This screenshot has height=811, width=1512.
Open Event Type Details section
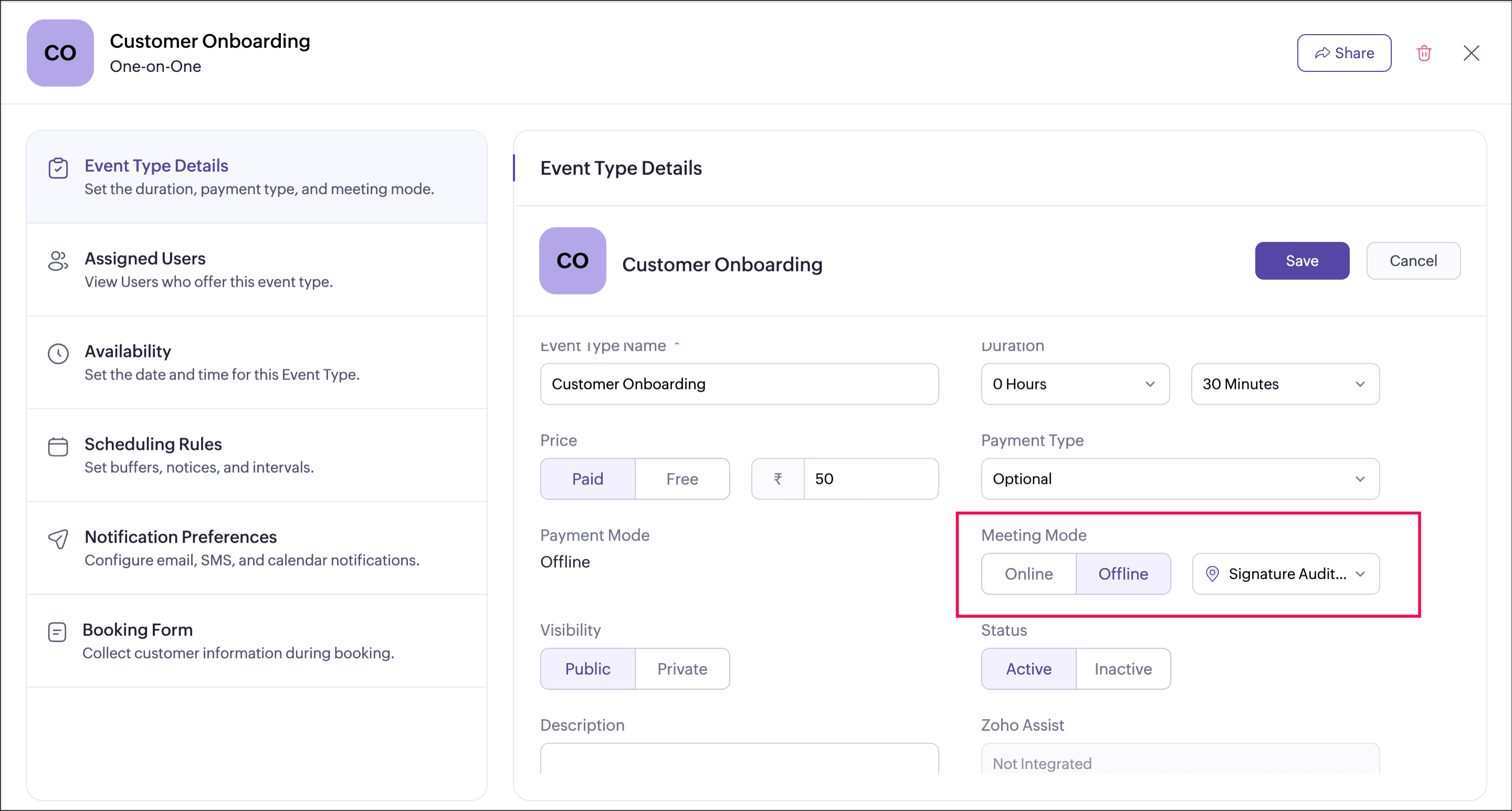click(x=257, y=177)
